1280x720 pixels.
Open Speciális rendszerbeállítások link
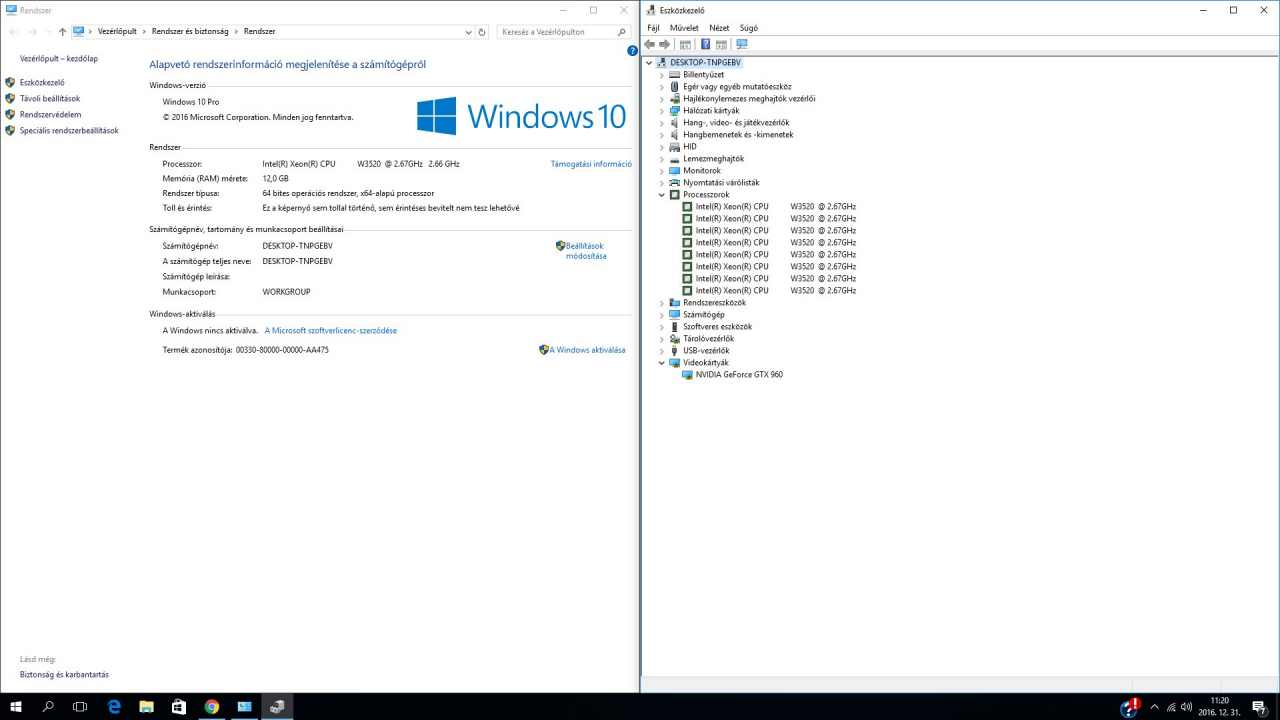pyautogui.click(x=69, y=131)
